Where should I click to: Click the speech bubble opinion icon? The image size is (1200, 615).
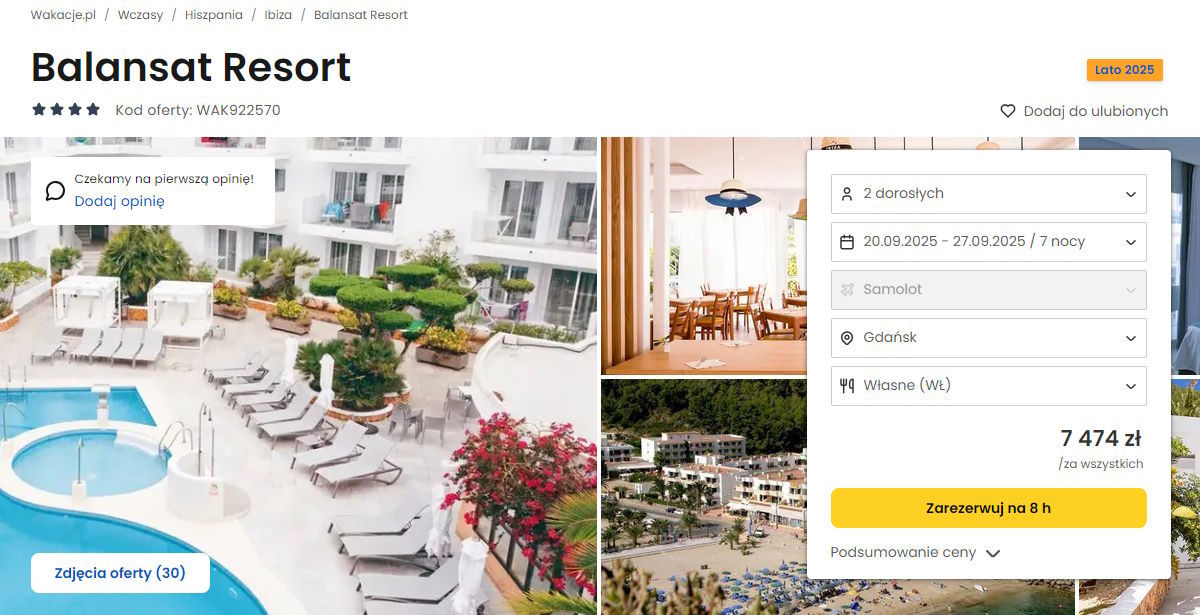coord(56,190)
